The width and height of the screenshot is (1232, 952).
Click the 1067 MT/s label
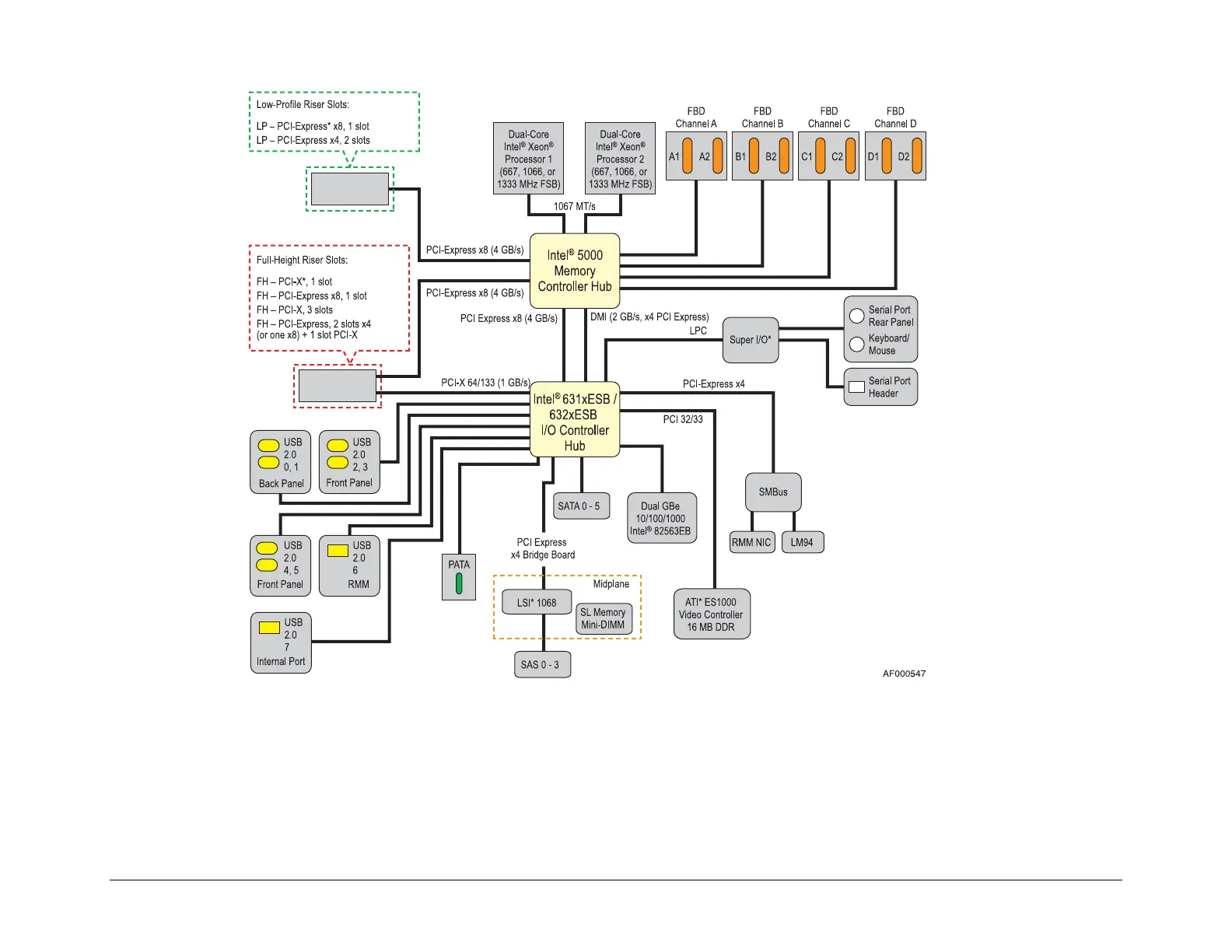click(575, 206)
